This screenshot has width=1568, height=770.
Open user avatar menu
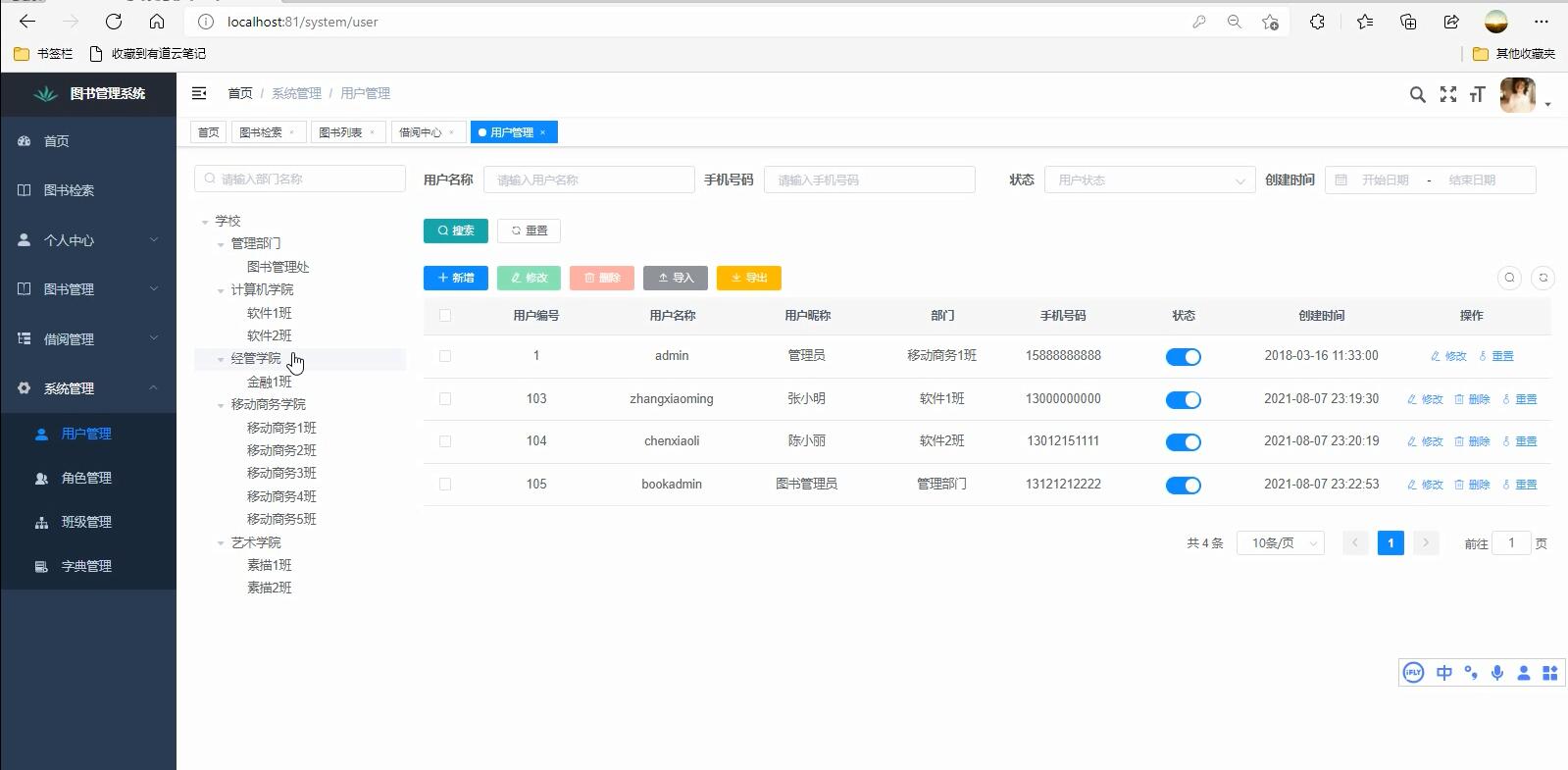coord(1518,95)
